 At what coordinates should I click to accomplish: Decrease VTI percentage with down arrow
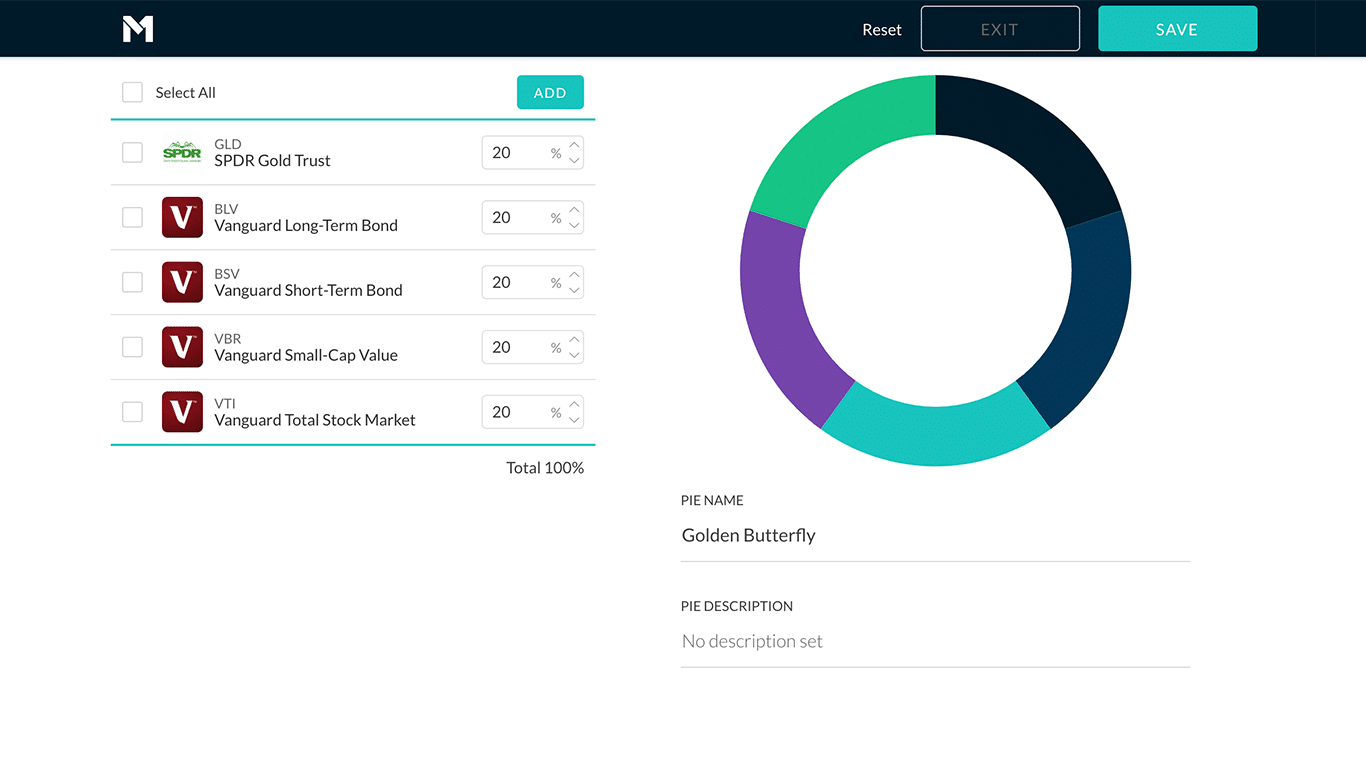pos(574,420)
